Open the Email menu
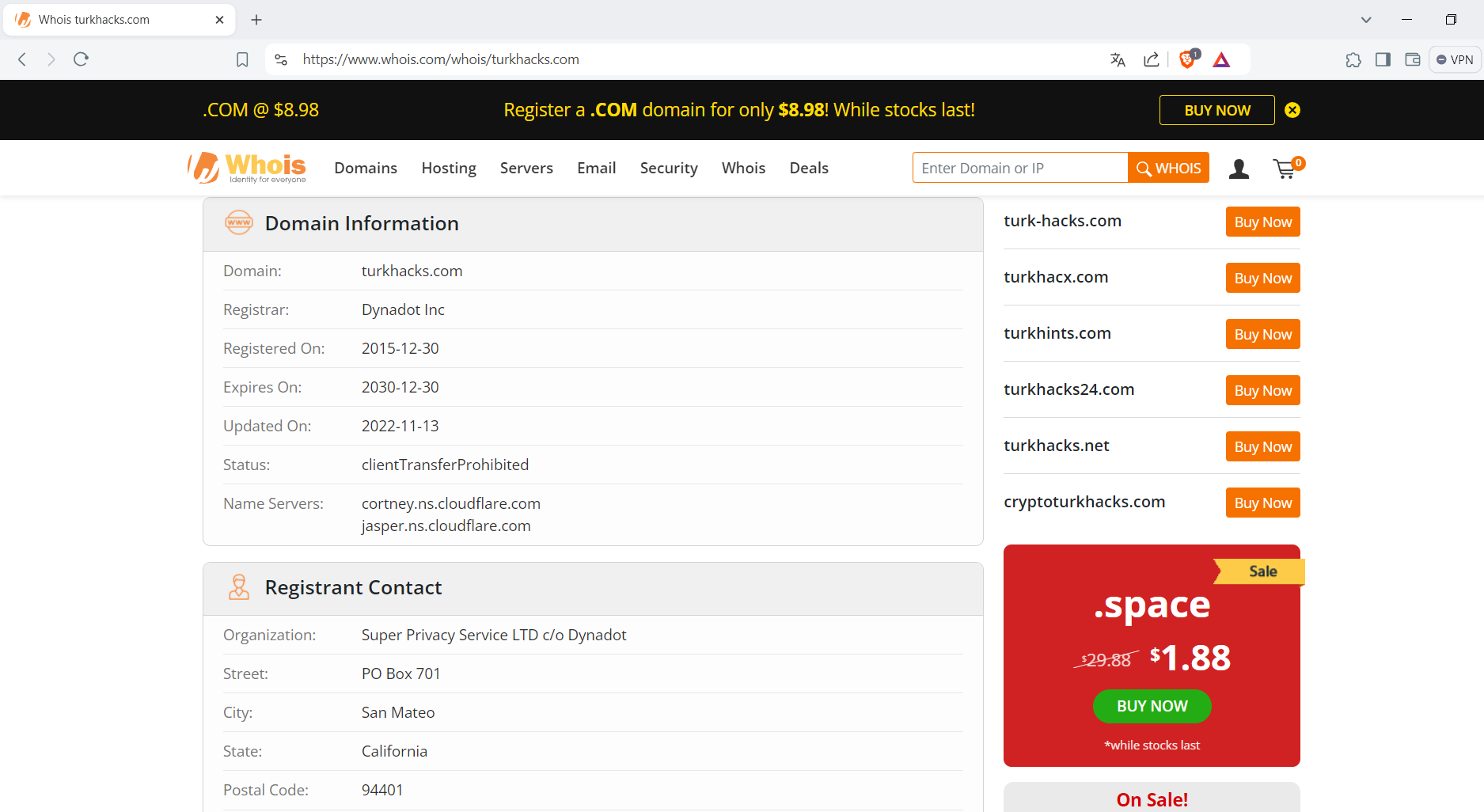 pos(597,168)
